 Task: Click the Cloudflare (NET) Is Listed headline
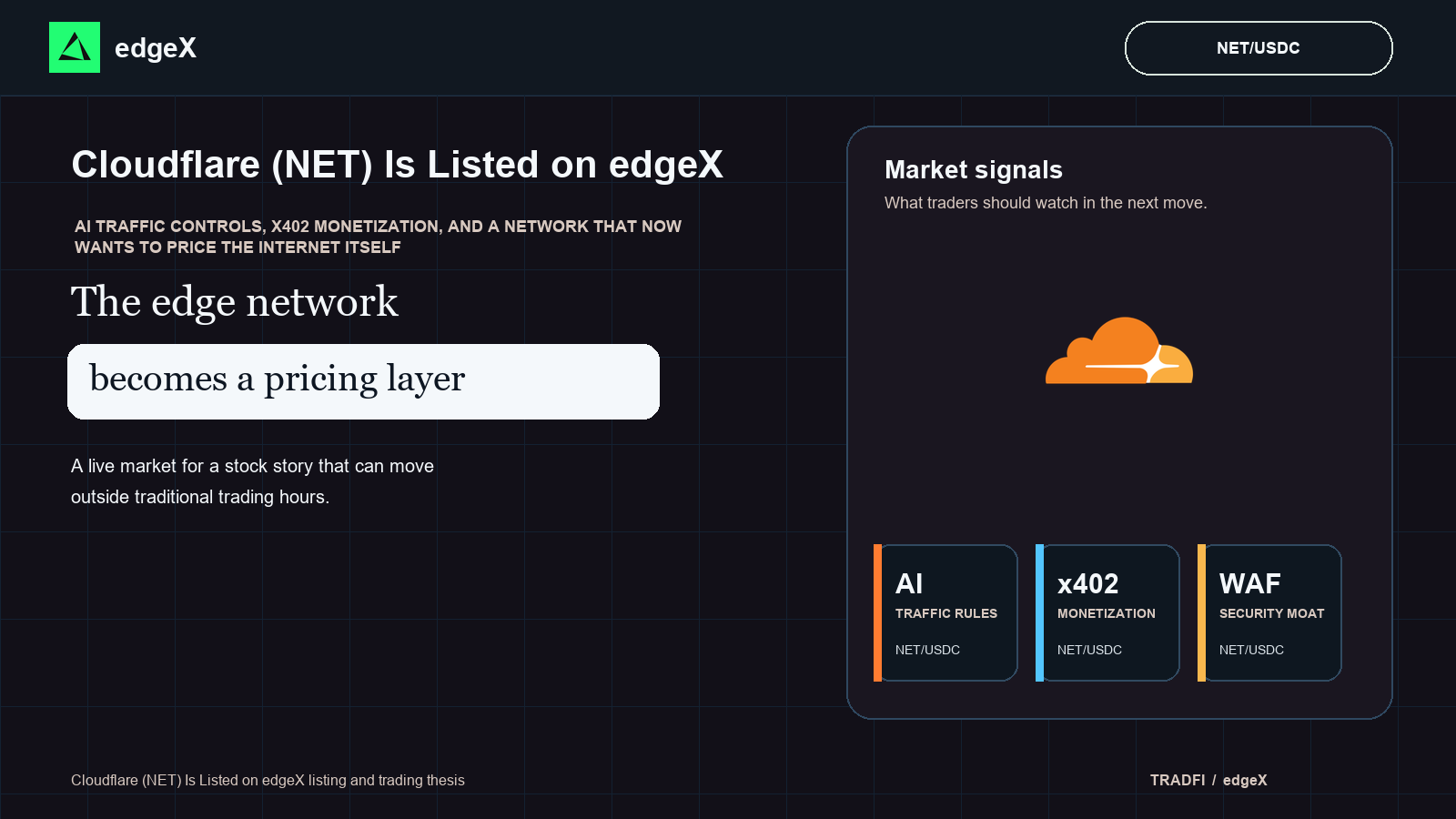pyautogui.click(x=398, y=165)
